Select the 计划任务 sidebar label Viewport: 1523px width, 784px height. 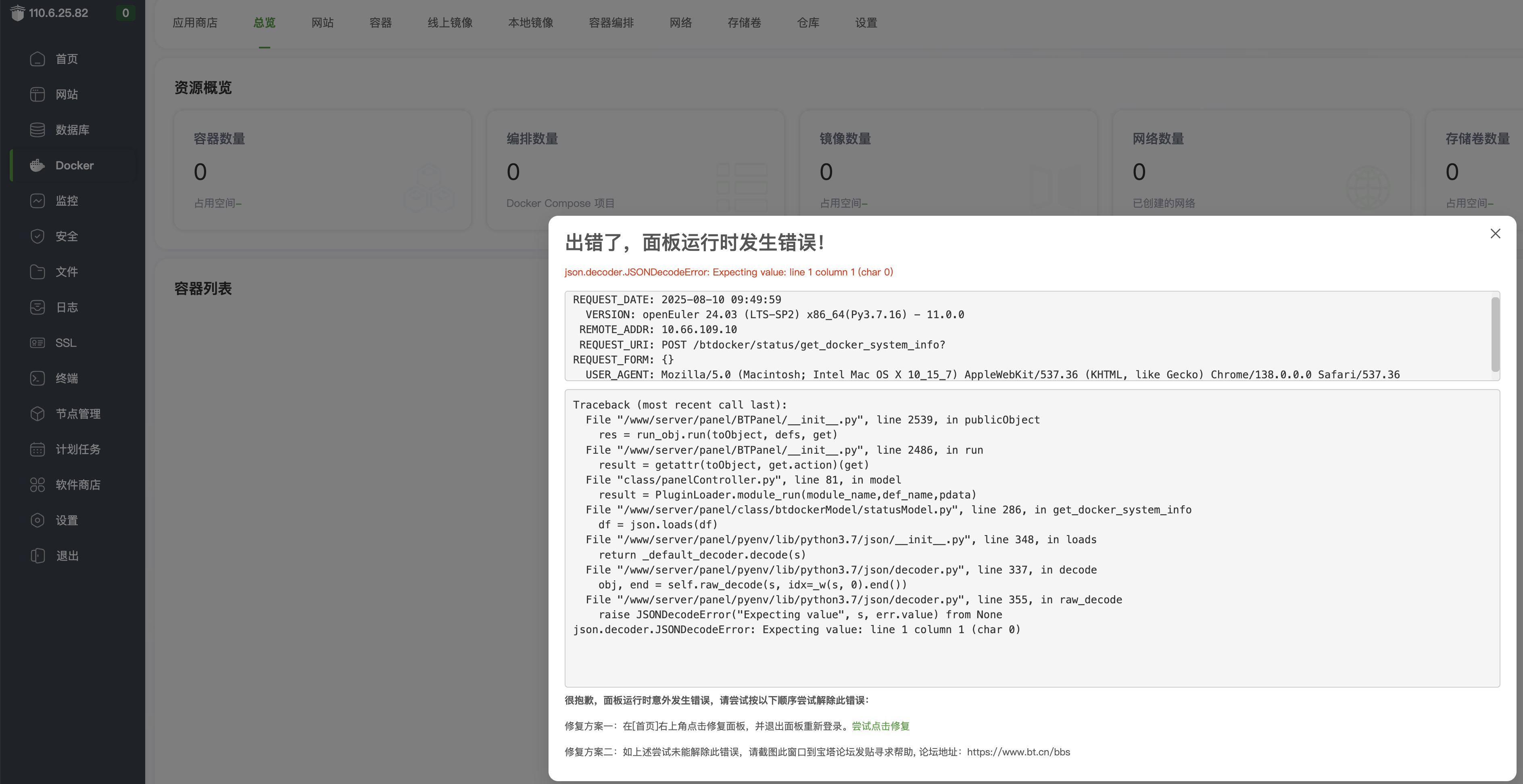click(78, 449)
